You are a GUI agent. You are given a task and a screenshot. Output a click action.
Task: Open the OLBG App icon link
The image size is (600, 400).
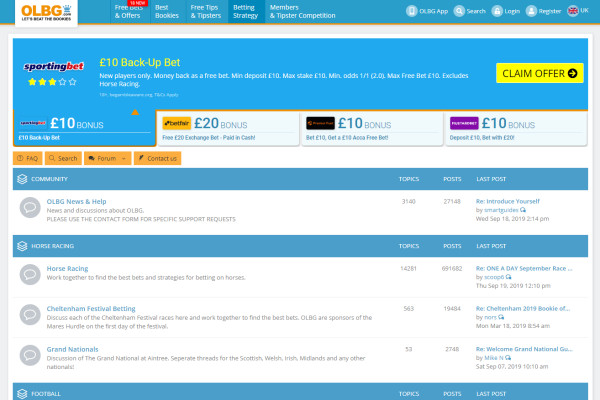coord(412,11)
